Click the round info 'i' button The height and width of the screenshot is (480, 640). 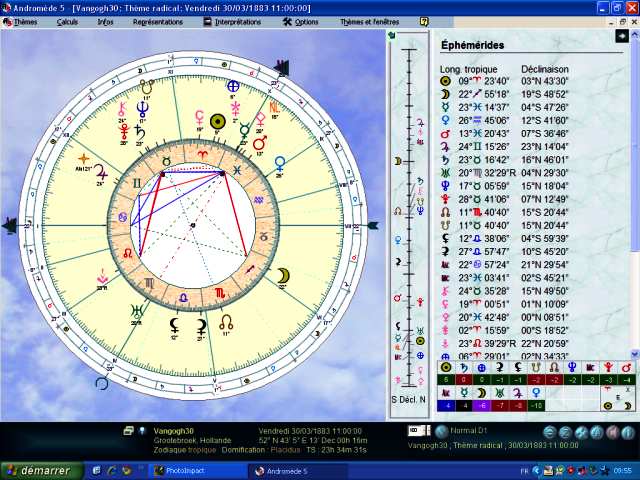(627, 432)
